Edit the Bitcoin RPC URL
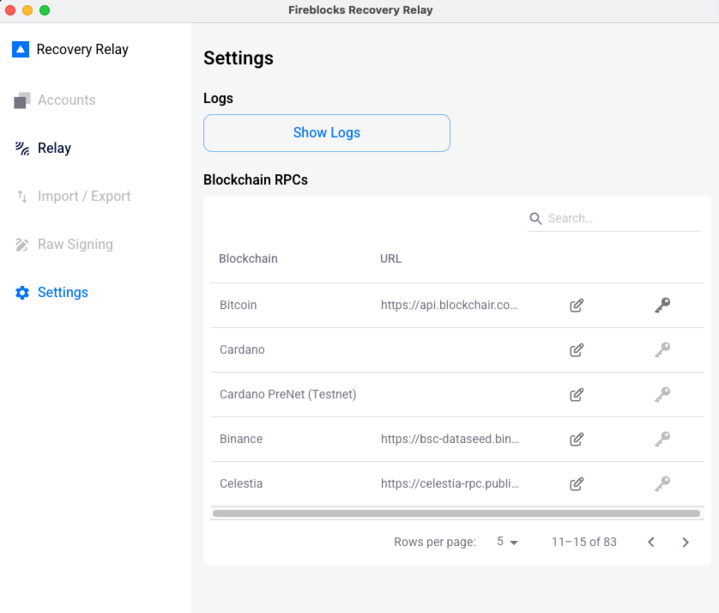The width and height of the screenshot is (719, 613). pyautogui.click(x=576, y=305)
